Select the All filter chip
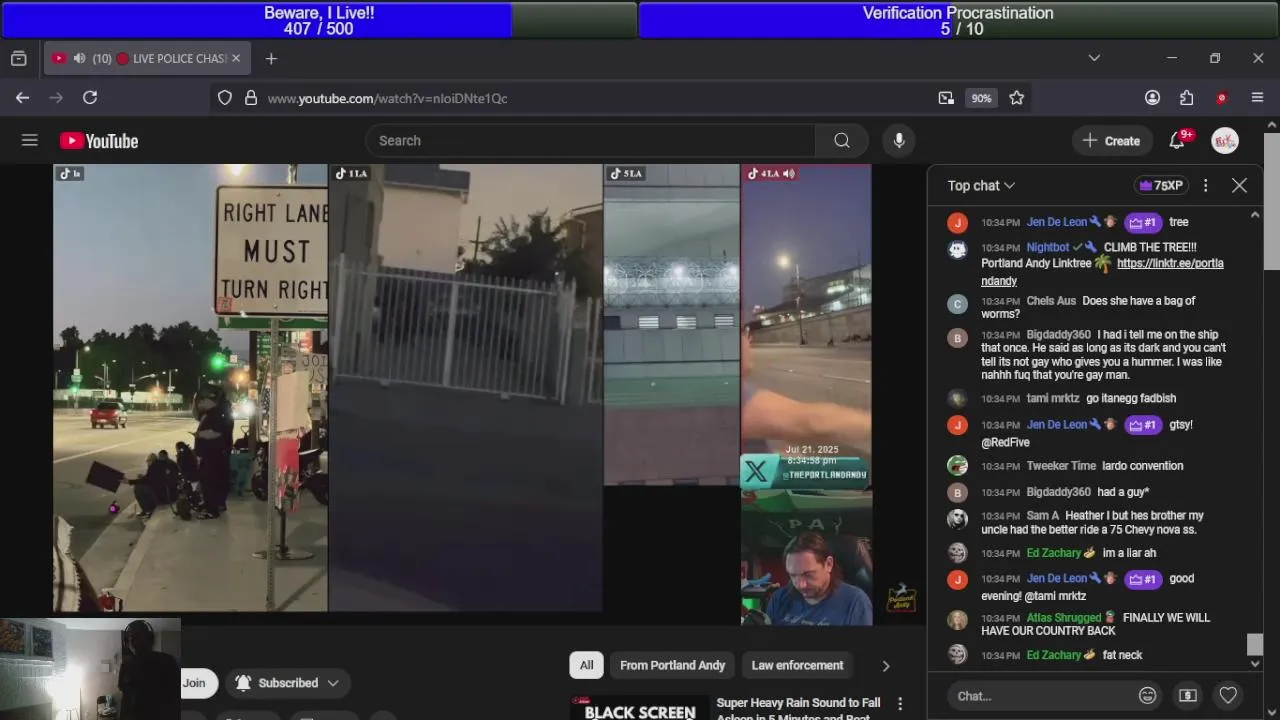Screen dimensions: 1280x720 pyautogui.click(x=586, y=665)
